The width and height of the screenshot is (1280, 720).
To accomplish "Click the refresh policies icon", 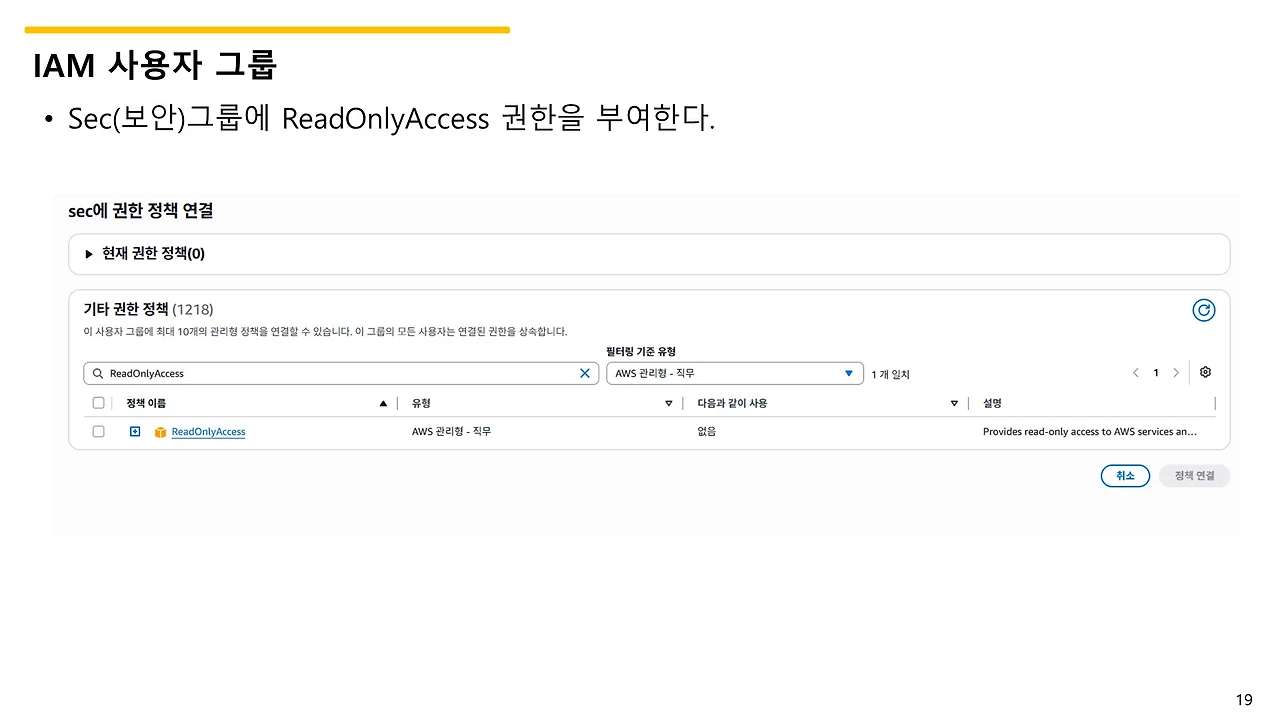I will pyautogui.click(x=1204, y=310).
